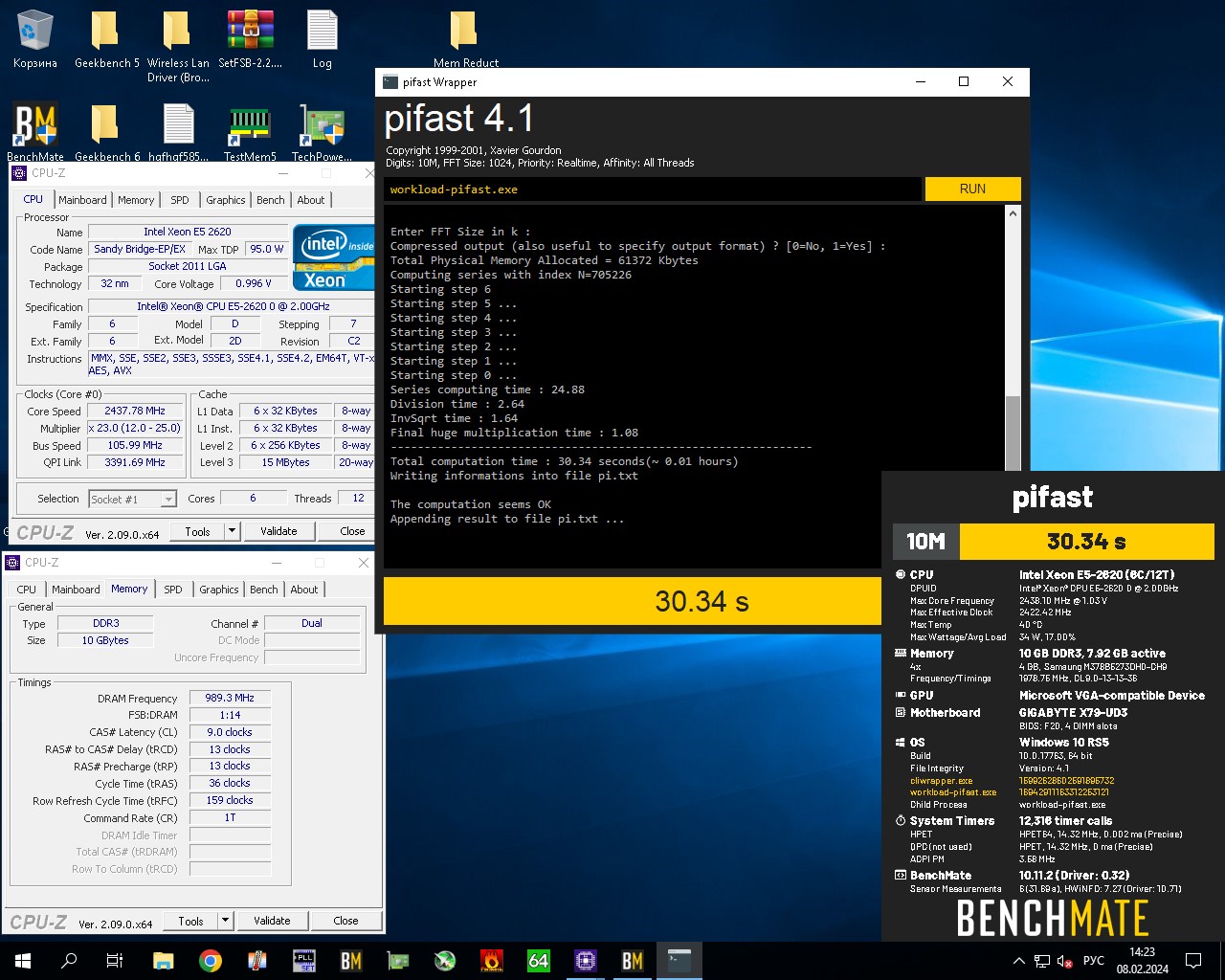Click the Intel Xeon E5 2620 name field
Screen dimensions: 1225x980
click(188, 232)
